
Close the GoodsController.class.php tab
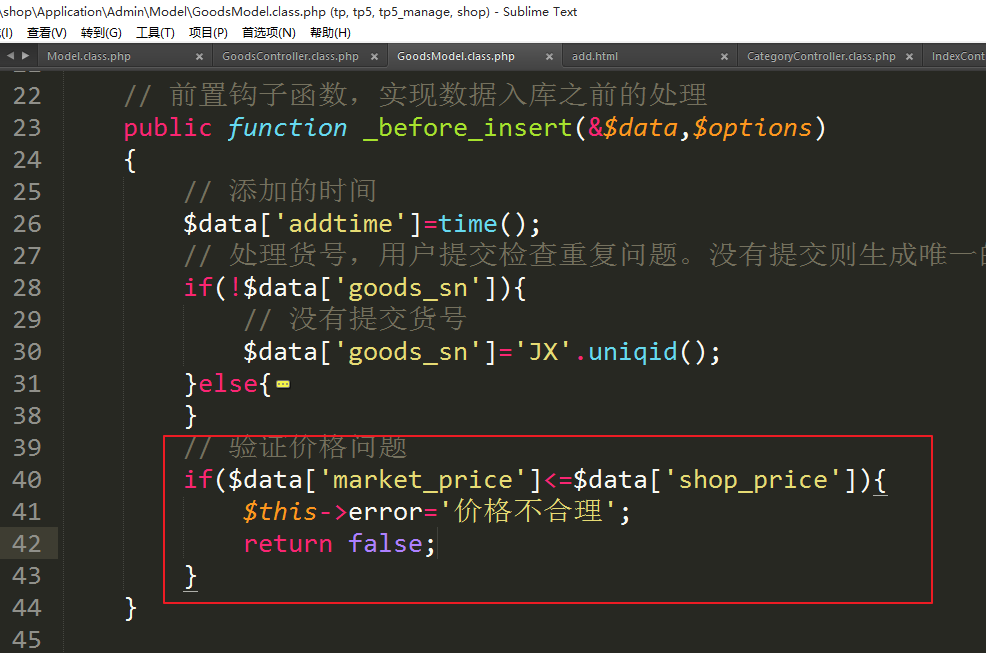(375, 57)
